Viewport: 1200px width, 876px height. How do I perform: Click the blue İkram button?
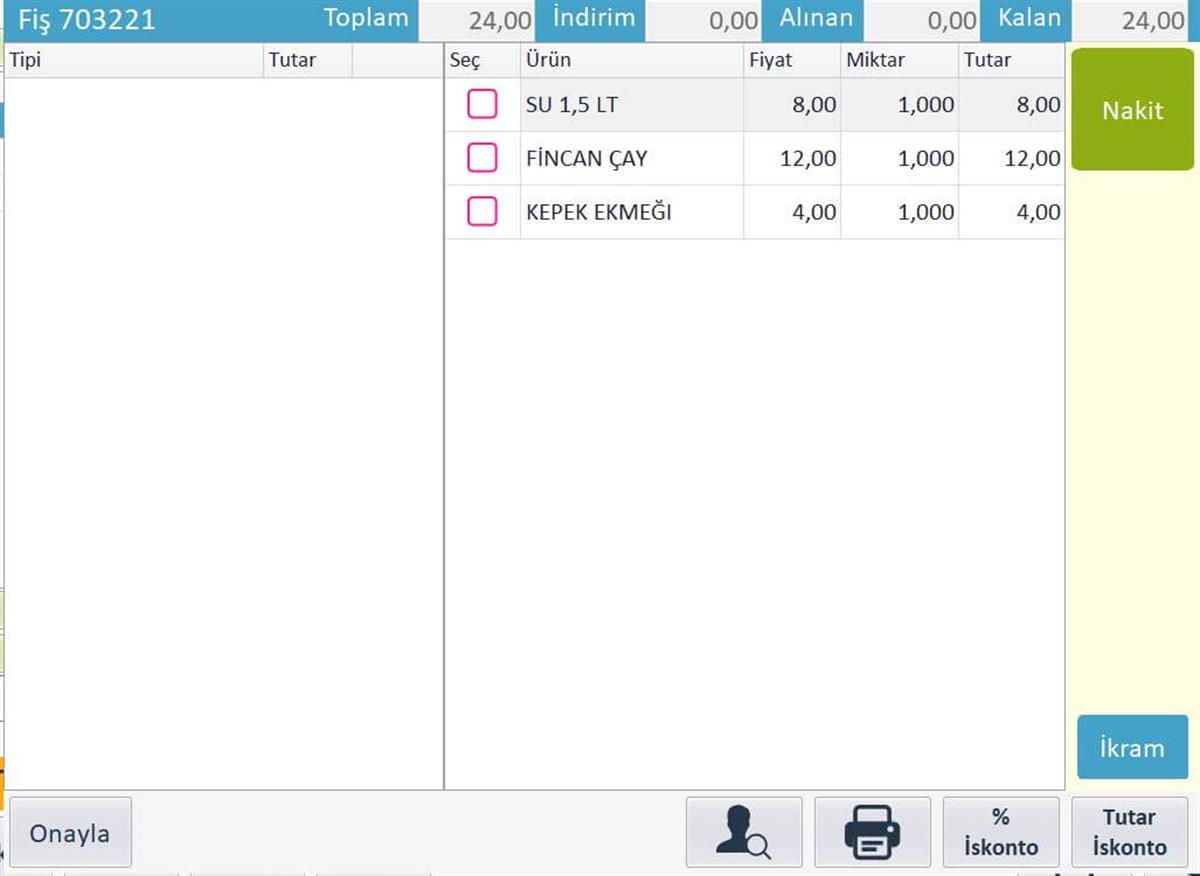pos(1132,747)
